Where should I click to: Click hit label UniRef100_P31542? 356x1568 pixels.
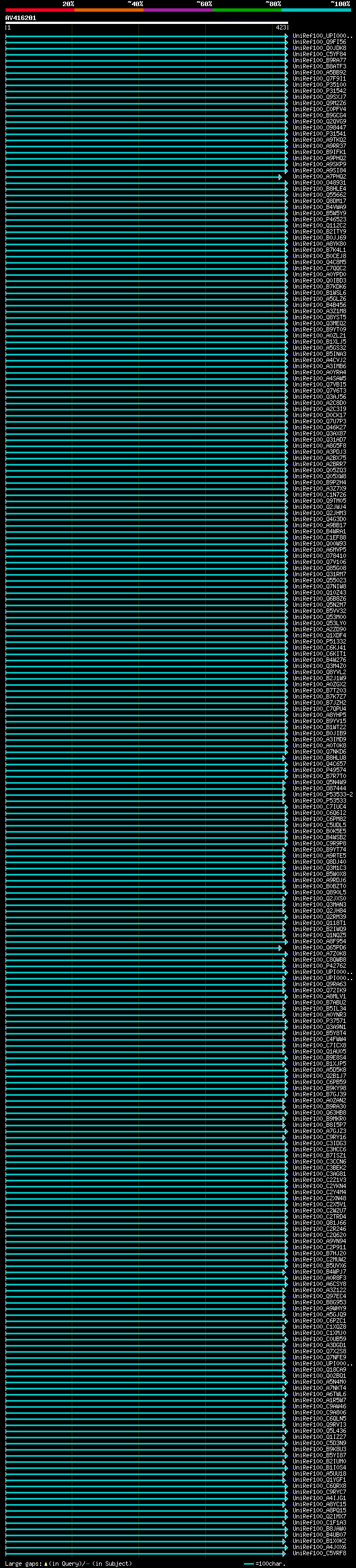319,91
